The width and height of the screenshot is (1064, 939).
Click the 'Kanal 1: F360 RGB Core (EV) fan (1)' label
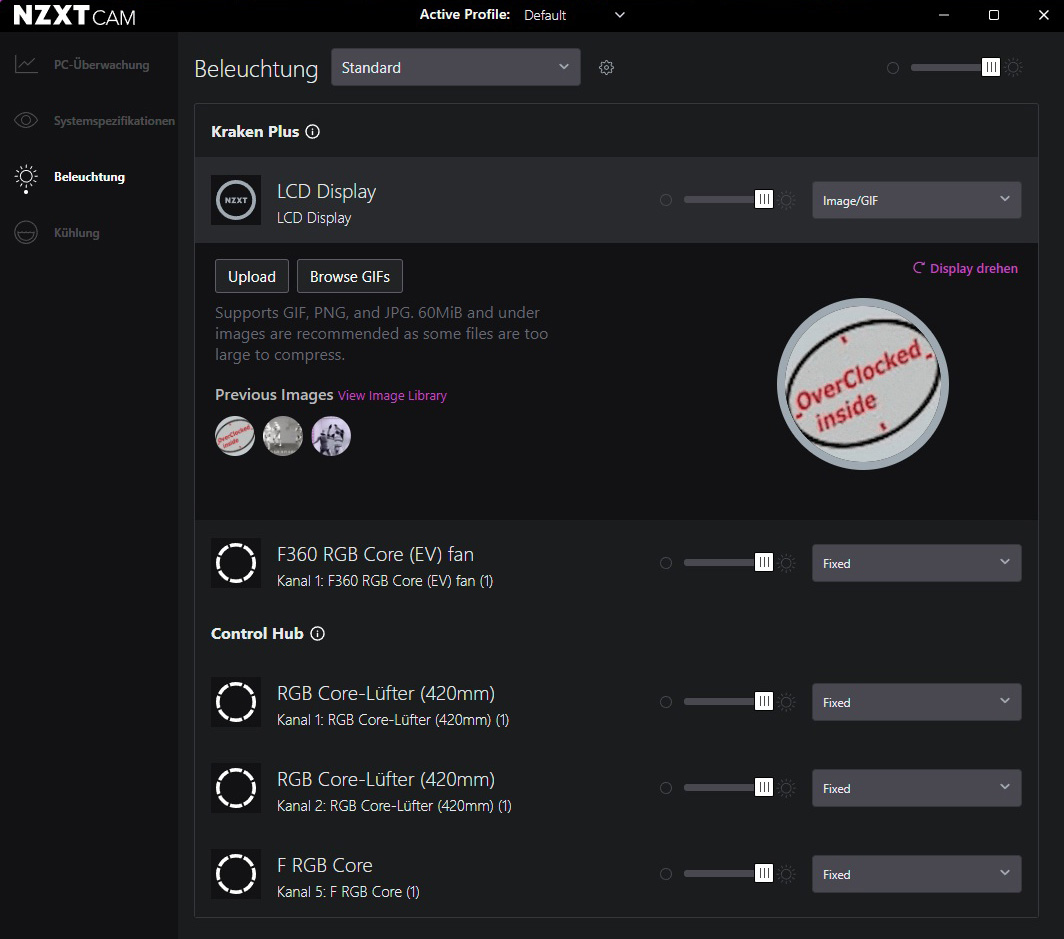[385, 581]
